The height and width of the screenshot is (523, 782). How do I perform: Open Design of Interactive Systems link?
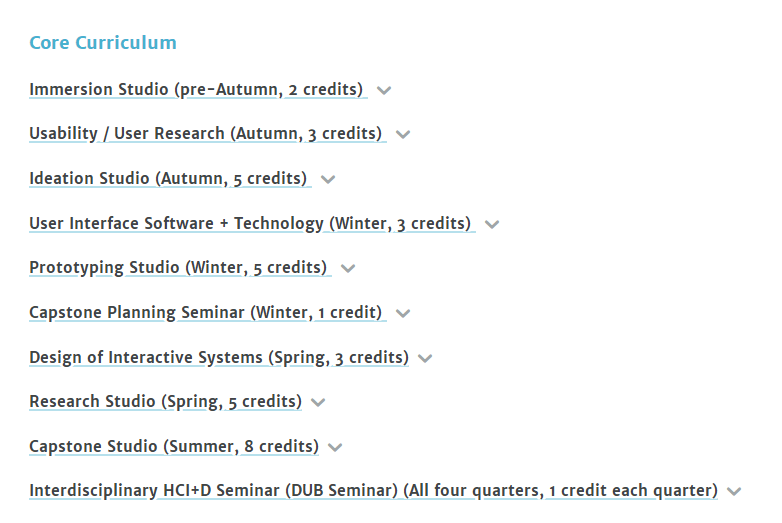218,357
